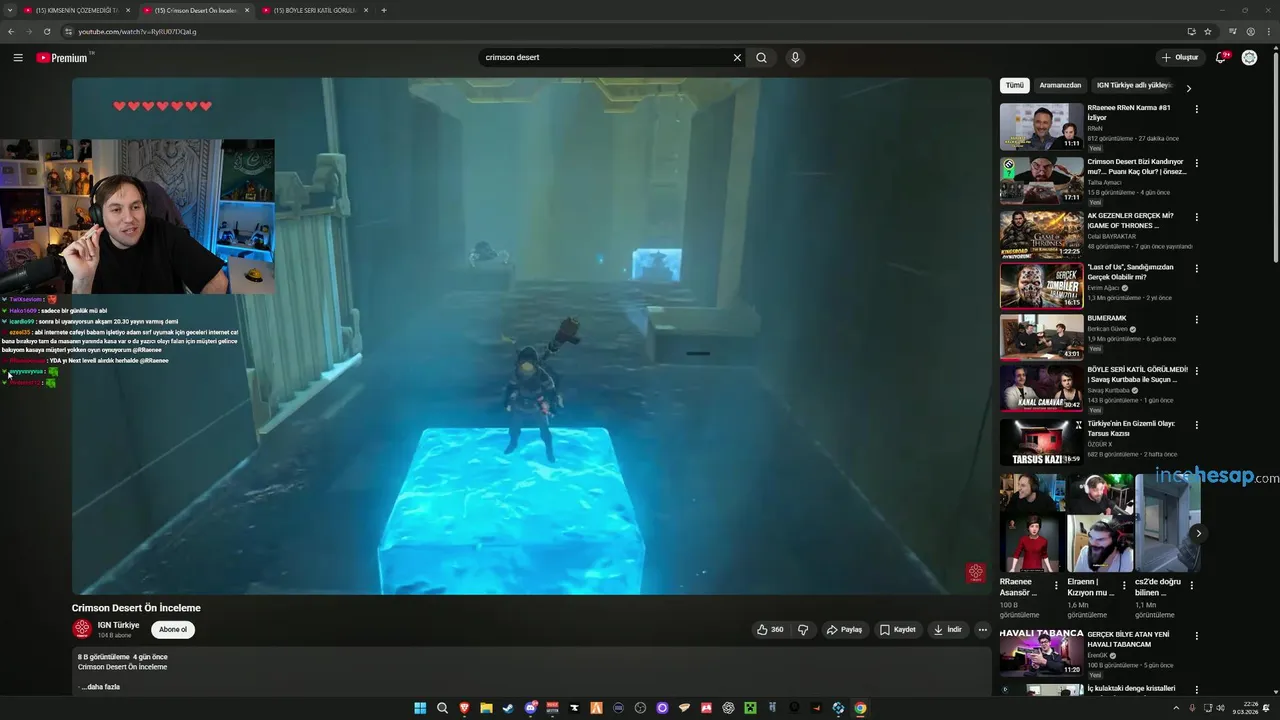This screenshot has height=720, width=1280.
Task: Reload the page in Chrome
Action: tap(46, 31)
